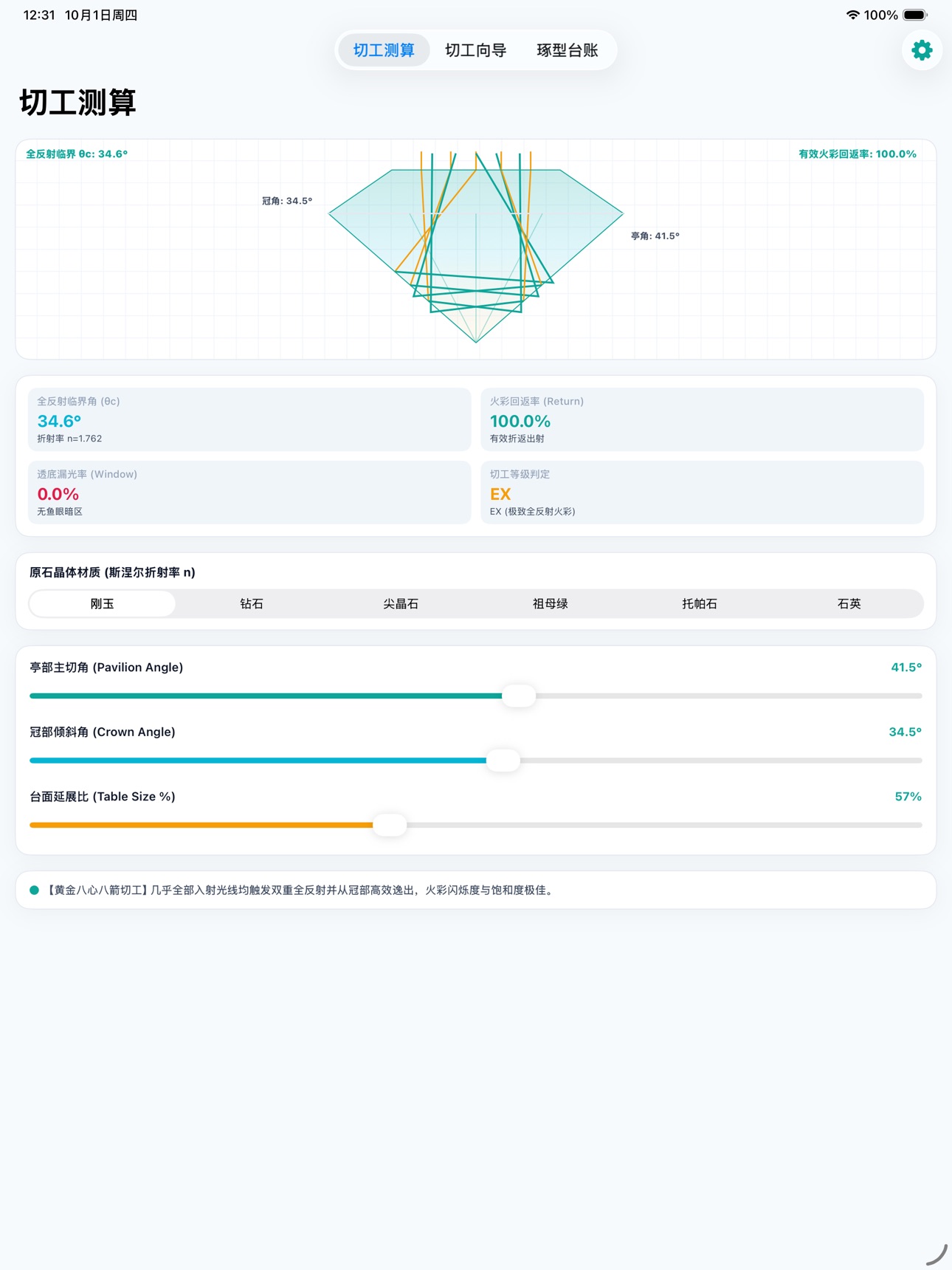Tap the Wi-Fi status icon
The height and width of the screenshot is (1270, 952).
(852, 15)
